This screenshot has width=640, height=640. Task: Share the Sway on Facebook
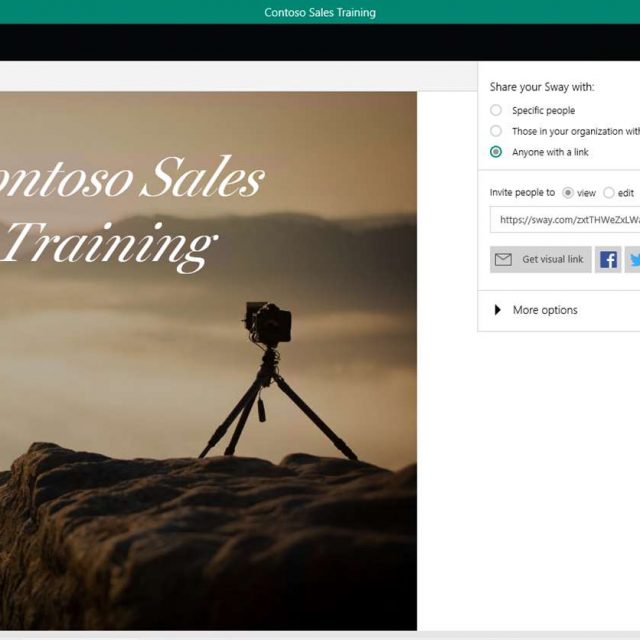click(x=608, y=260)
